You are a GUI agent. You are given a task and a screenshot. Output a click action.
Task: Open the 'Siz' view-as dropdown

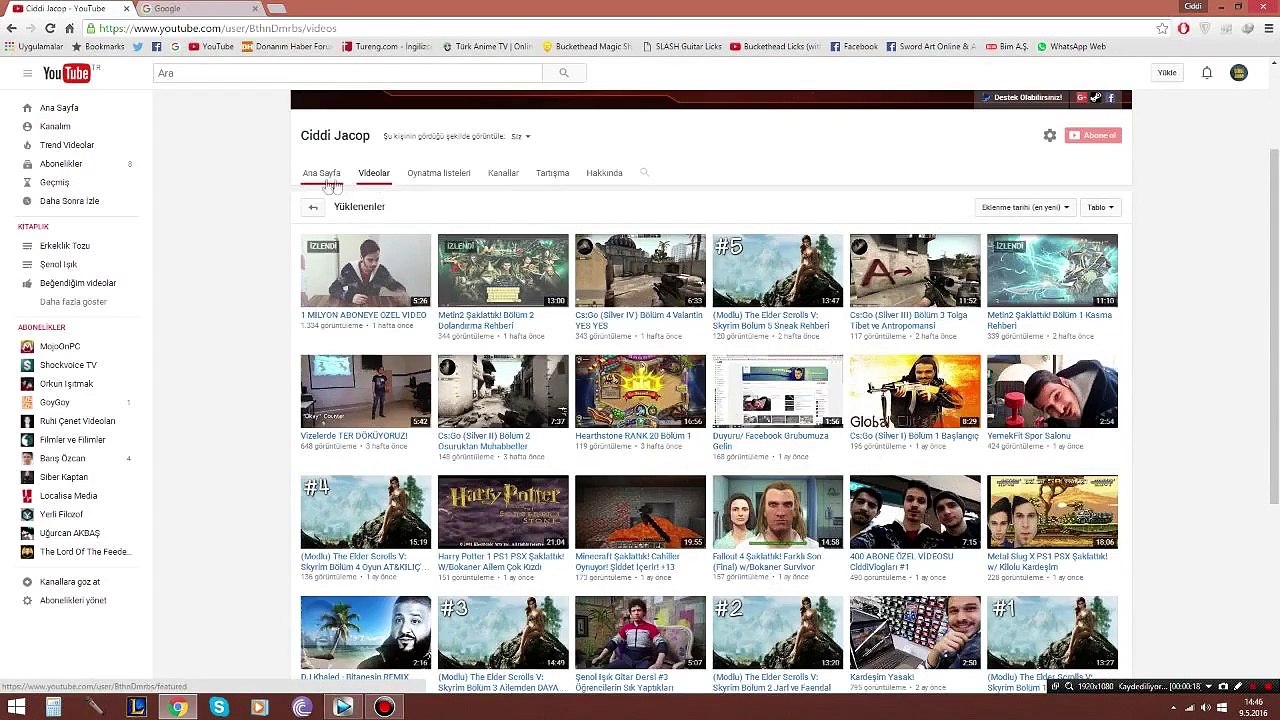(x=520, y=136)
